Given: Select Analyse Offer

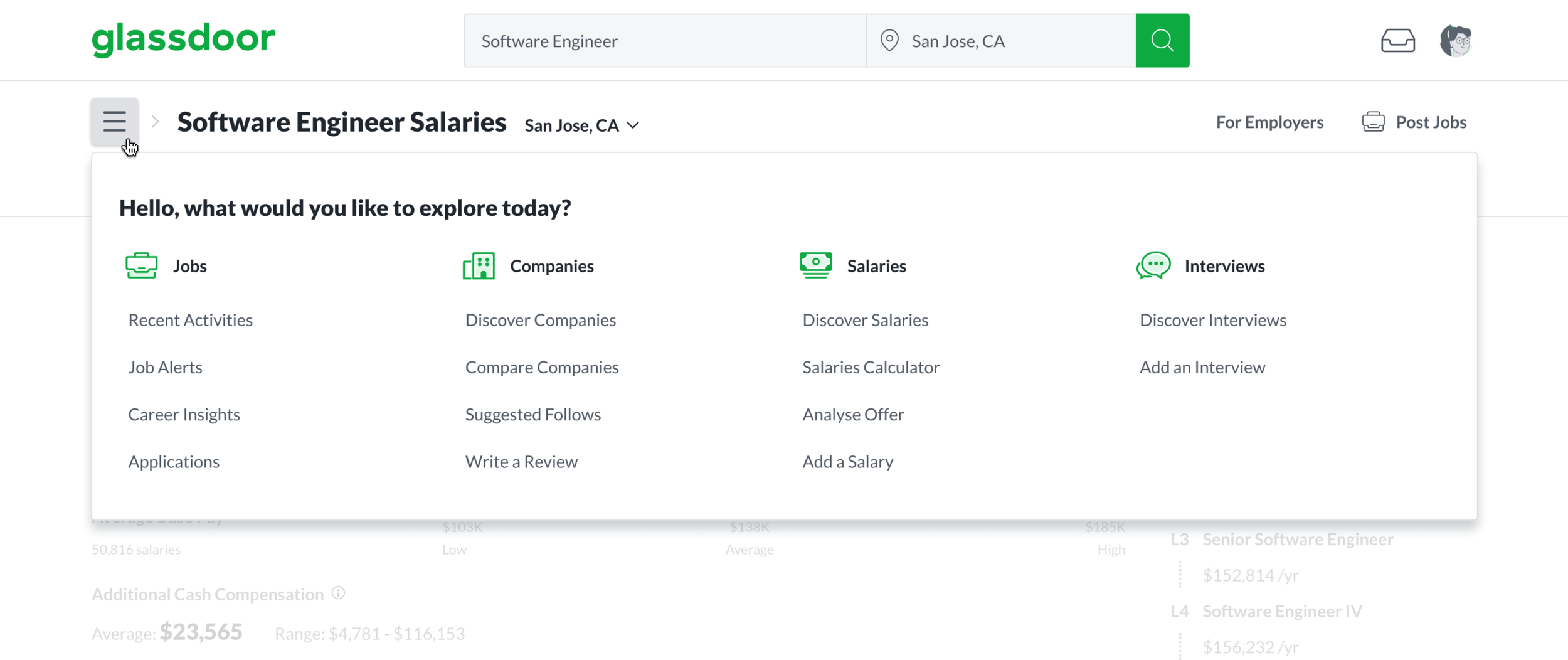Looking at the screenshot, I should click(x=854, y=415).
